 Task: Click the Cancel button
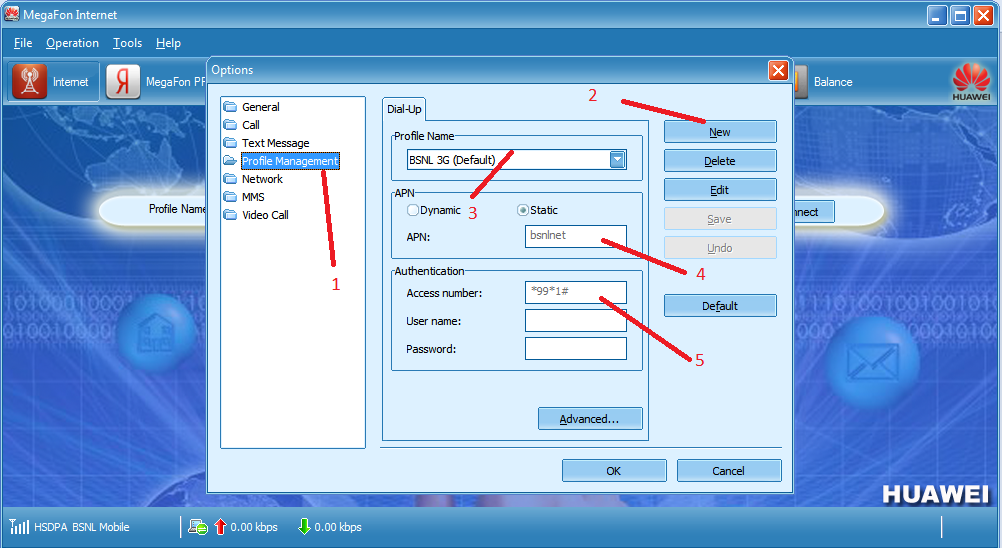point(729,471)
